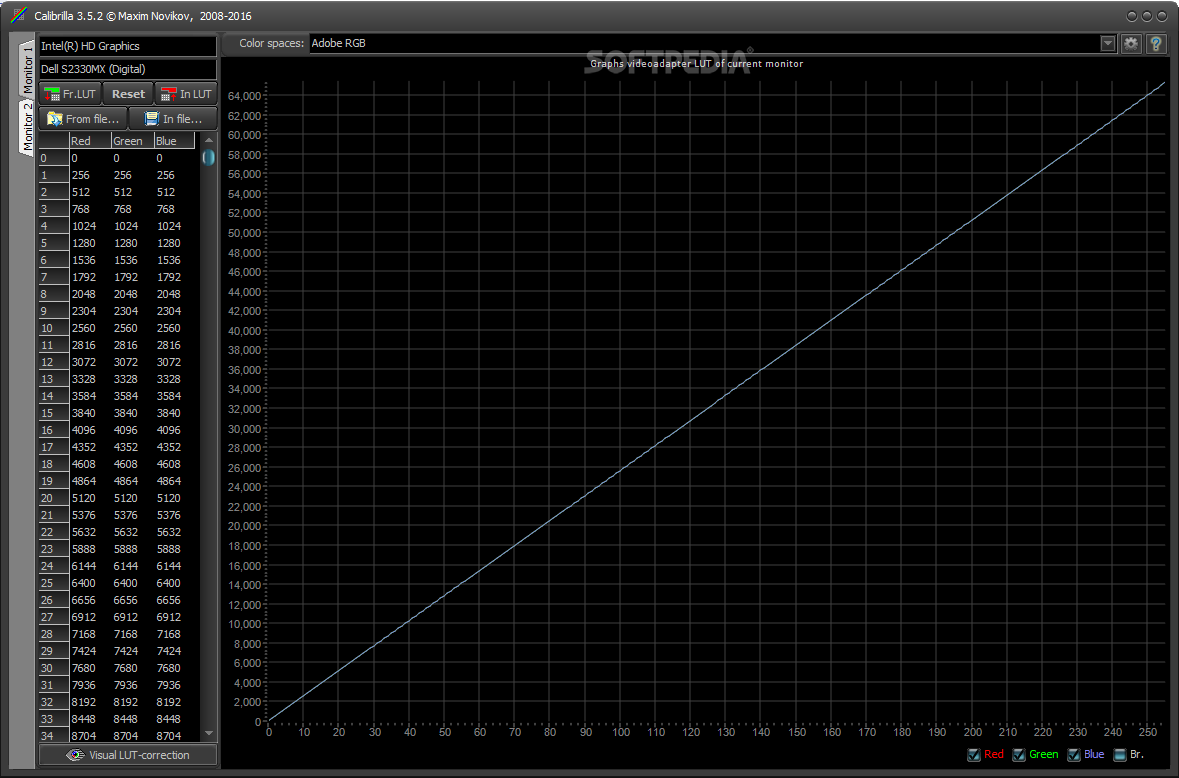This screenshot has height=778, width=1179.
Task: Open the help question mark icon
Action: 1156,44
